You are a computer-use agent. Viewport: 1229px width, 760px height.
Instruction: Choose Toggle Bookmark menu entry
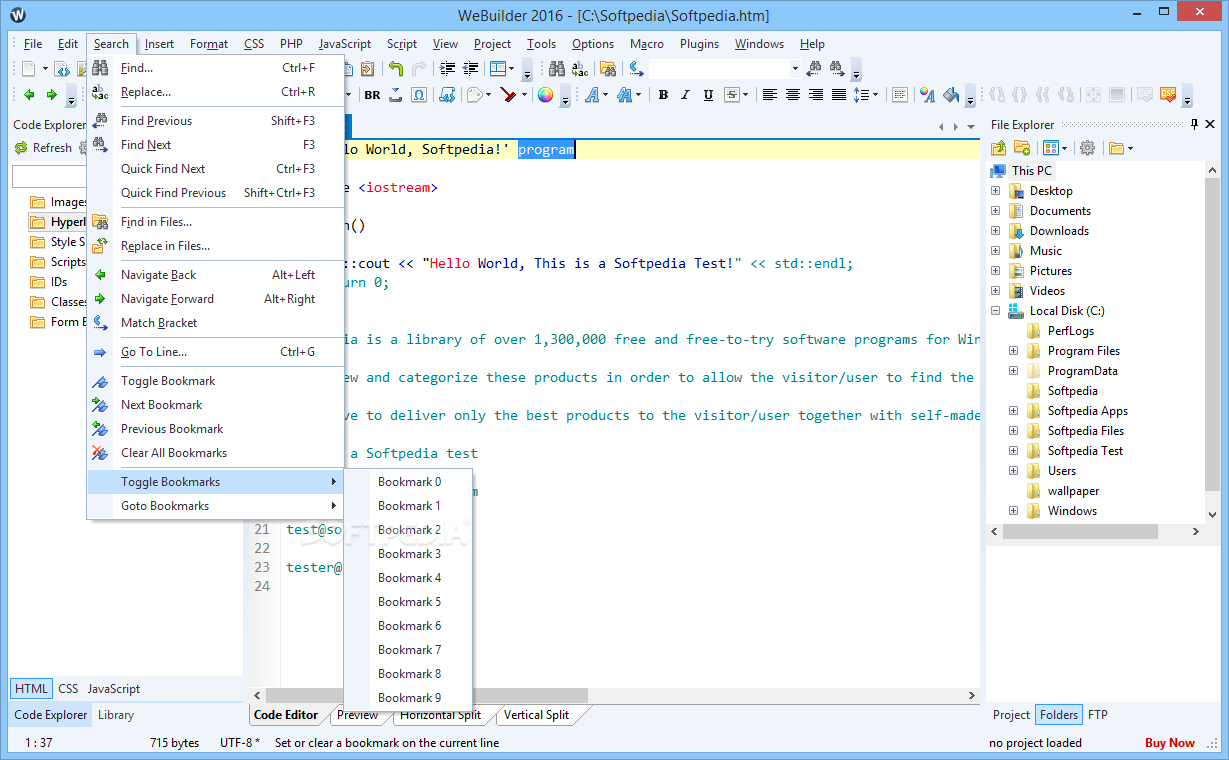[216, 381]
